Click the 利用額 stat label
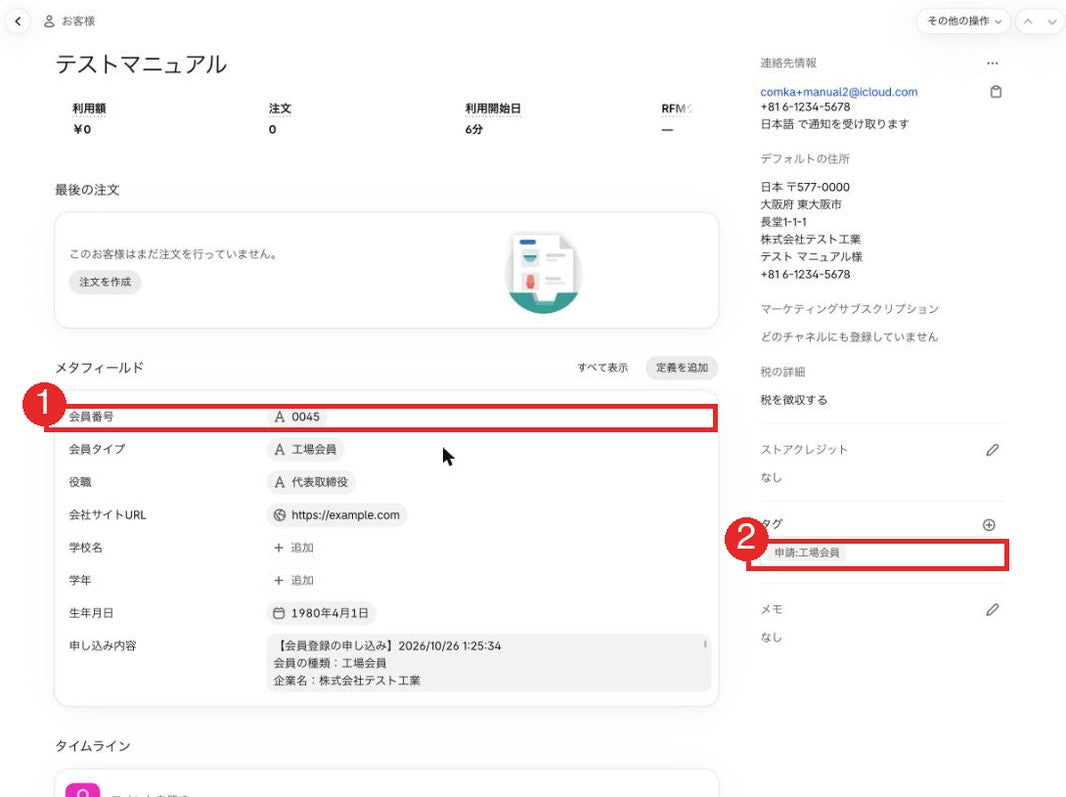Screen dimensions: 1066x797 (x=89, y=108)
